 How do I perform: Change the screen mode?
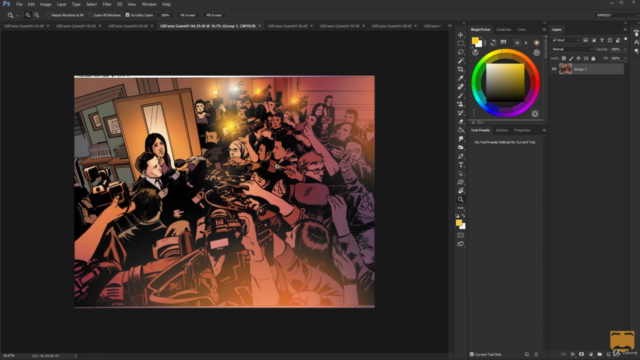(460, 244)
